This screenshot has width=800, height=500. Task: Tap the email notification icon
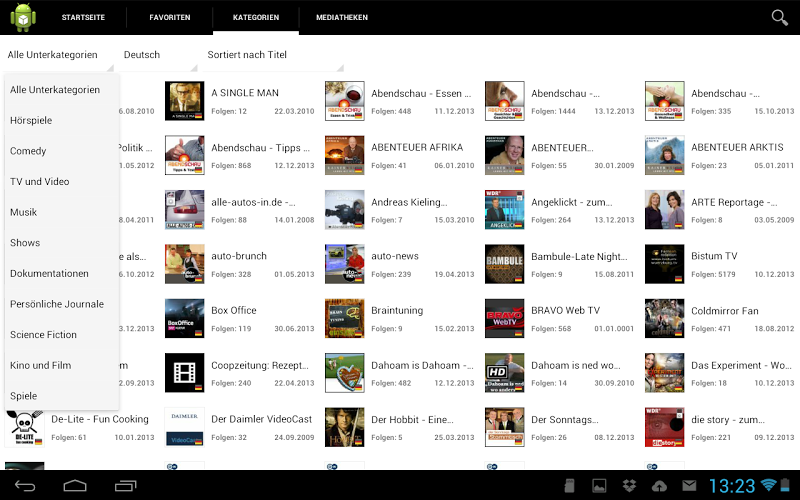coord(689,486)
